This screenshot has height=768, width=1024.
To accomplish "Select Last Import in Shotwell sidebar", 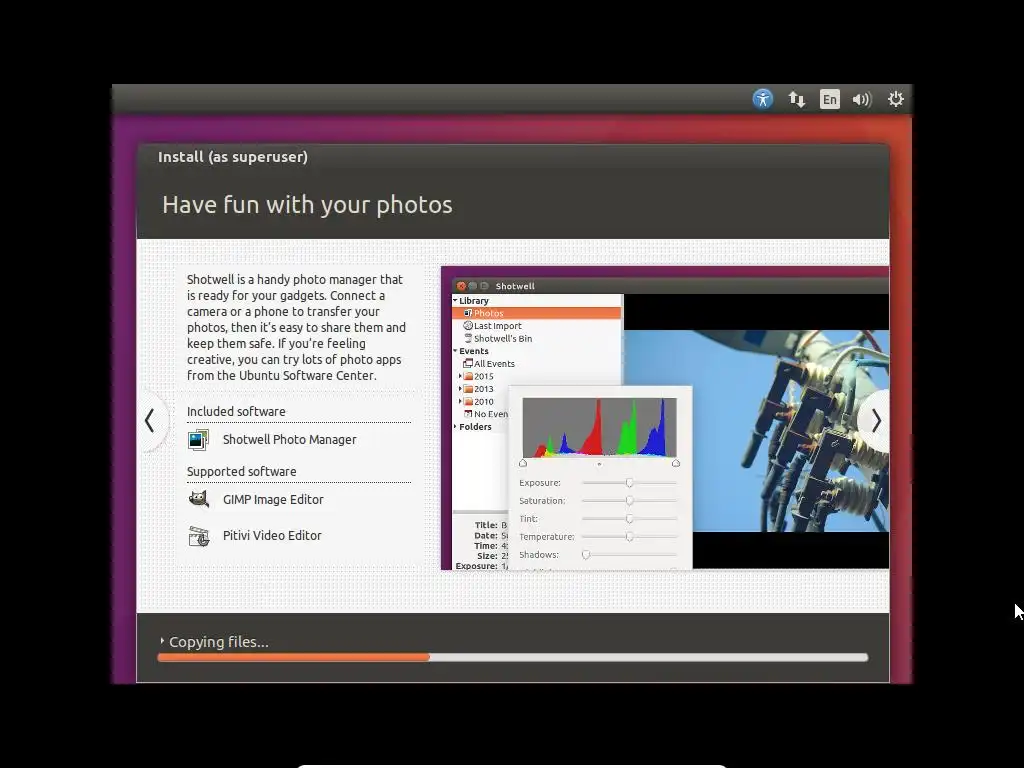I will 497,326.
